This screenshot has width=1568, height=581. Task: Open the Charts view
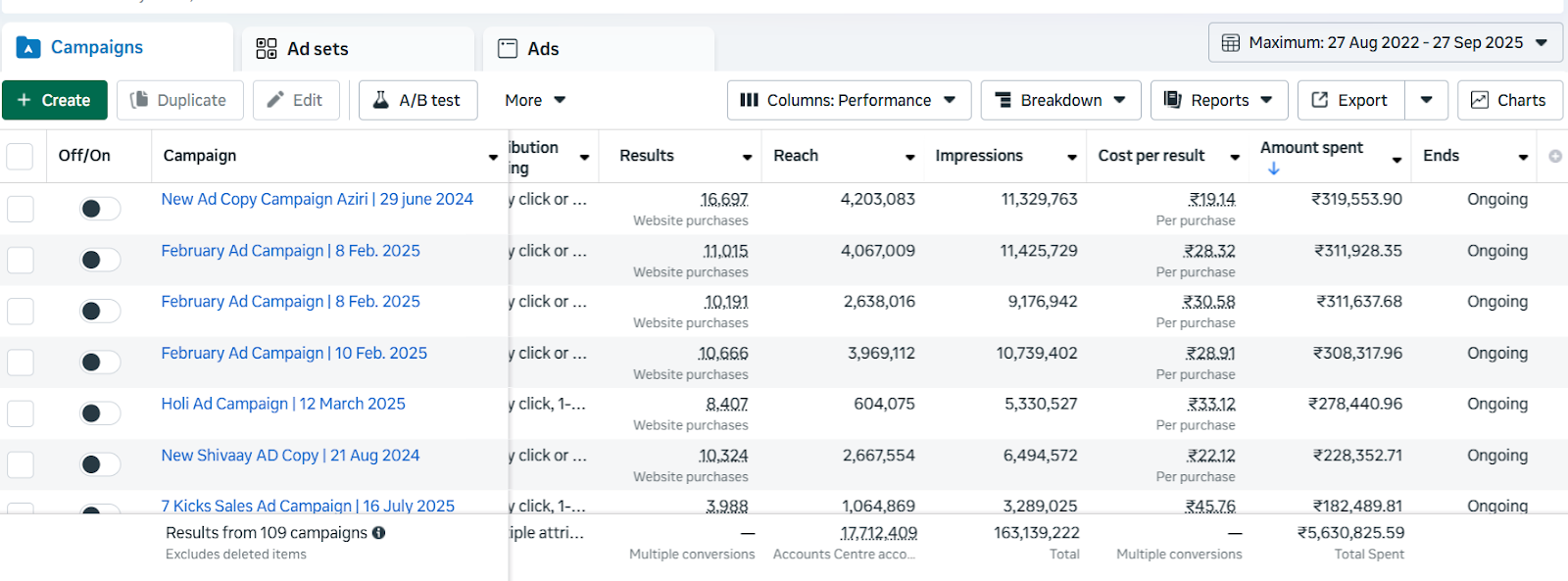pyautogui.click(x=1509, y=100)
